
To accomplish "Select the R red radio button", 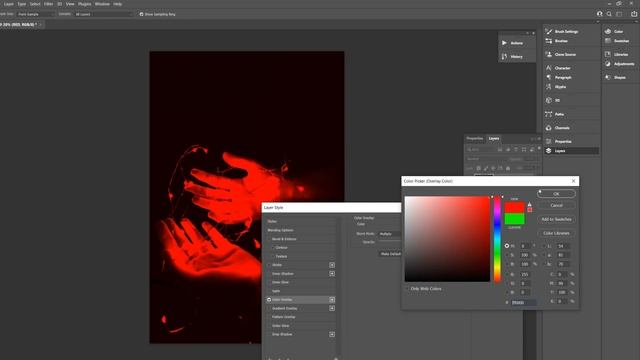I will tap(507, 274).
